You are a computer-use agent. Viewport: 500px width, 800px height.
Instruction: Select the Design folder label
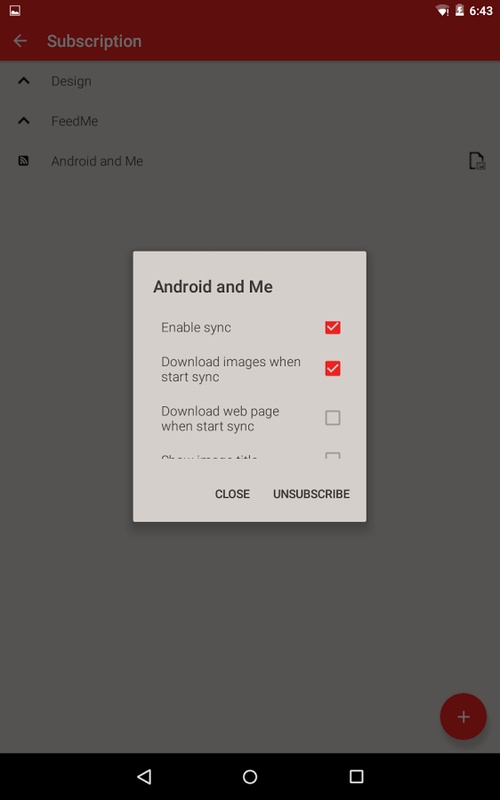click(71, 81)
